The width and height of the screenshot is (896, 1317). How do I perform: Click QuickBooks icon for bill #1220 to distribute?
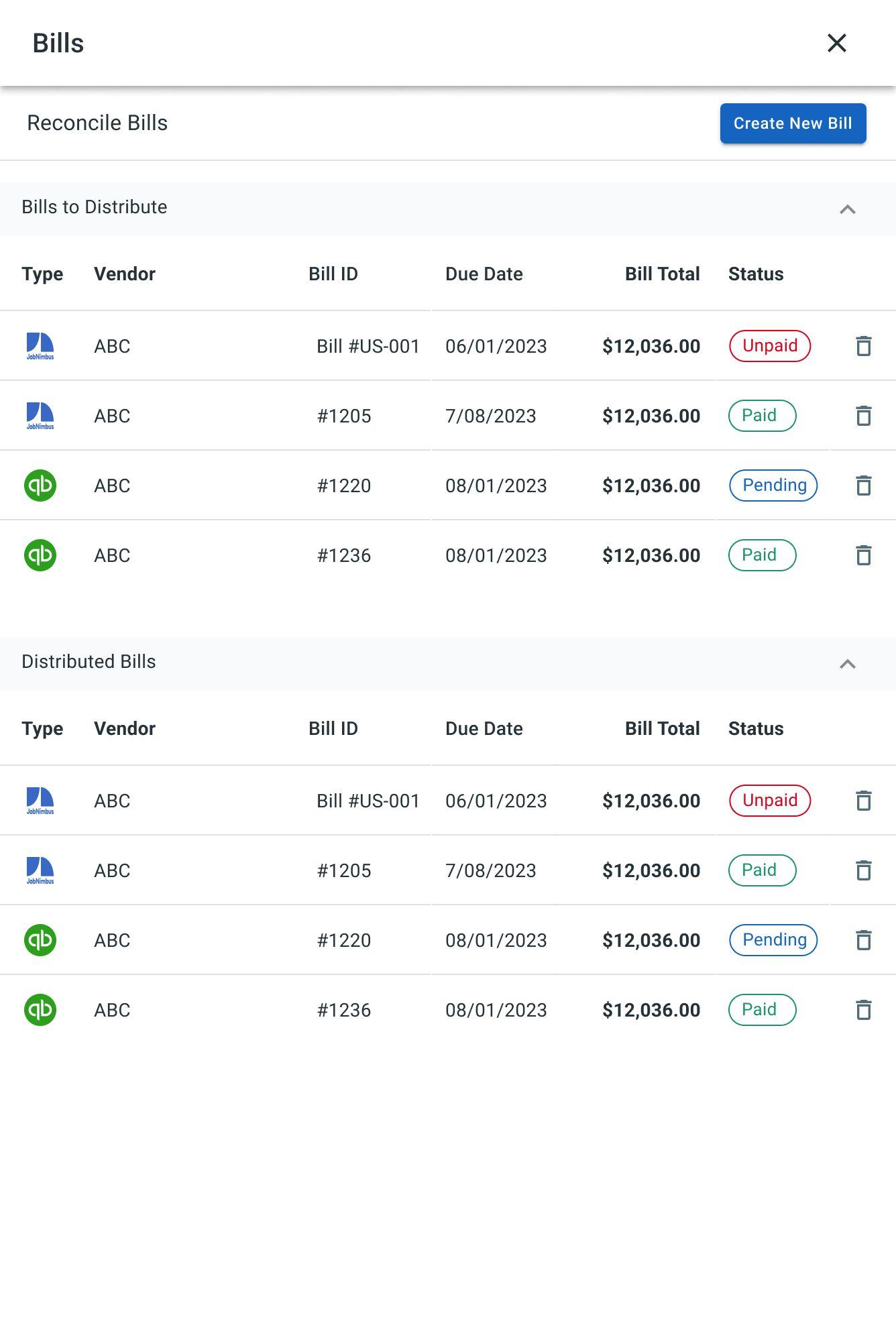(40, 485)
